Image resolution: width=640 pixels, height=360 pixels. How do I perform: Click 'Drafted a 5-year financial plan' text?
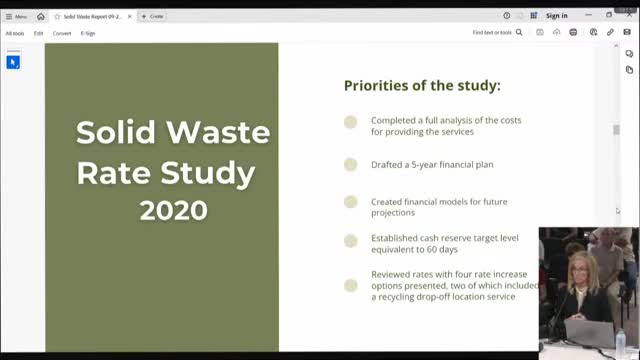(x=432, y=164)
